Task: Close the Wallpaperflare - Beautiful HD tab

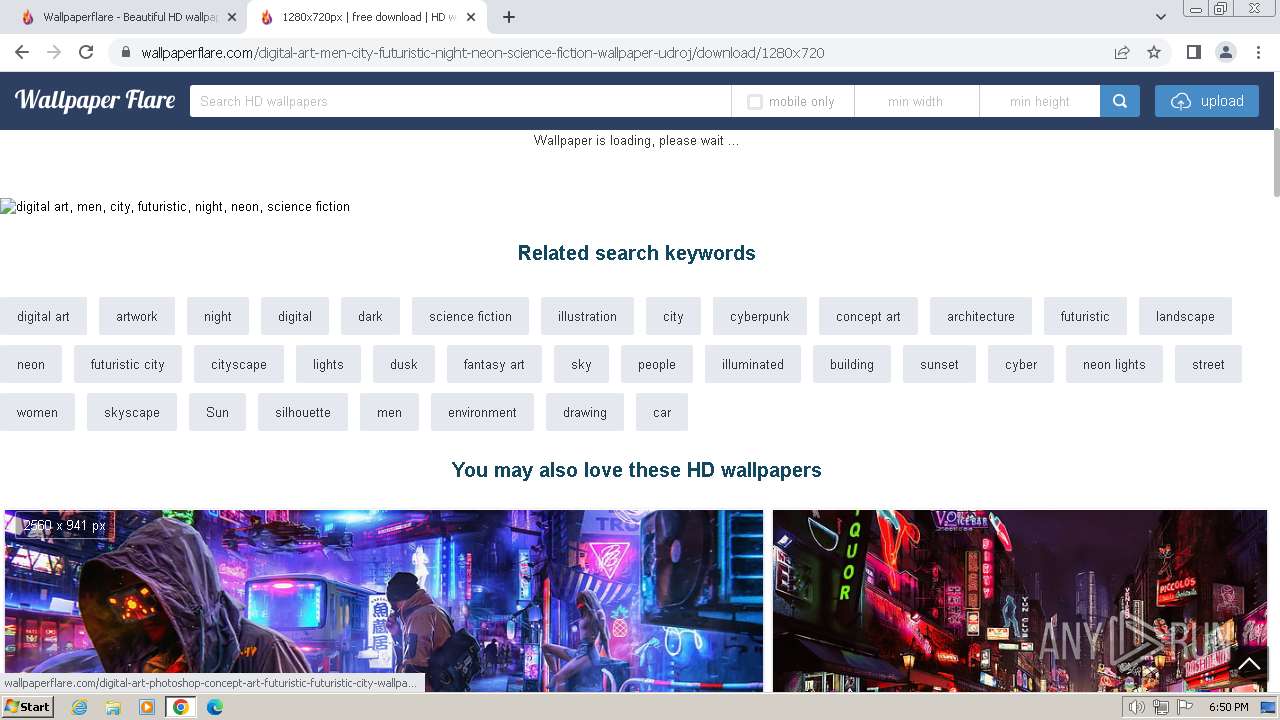Action: [x=232, y=17]
